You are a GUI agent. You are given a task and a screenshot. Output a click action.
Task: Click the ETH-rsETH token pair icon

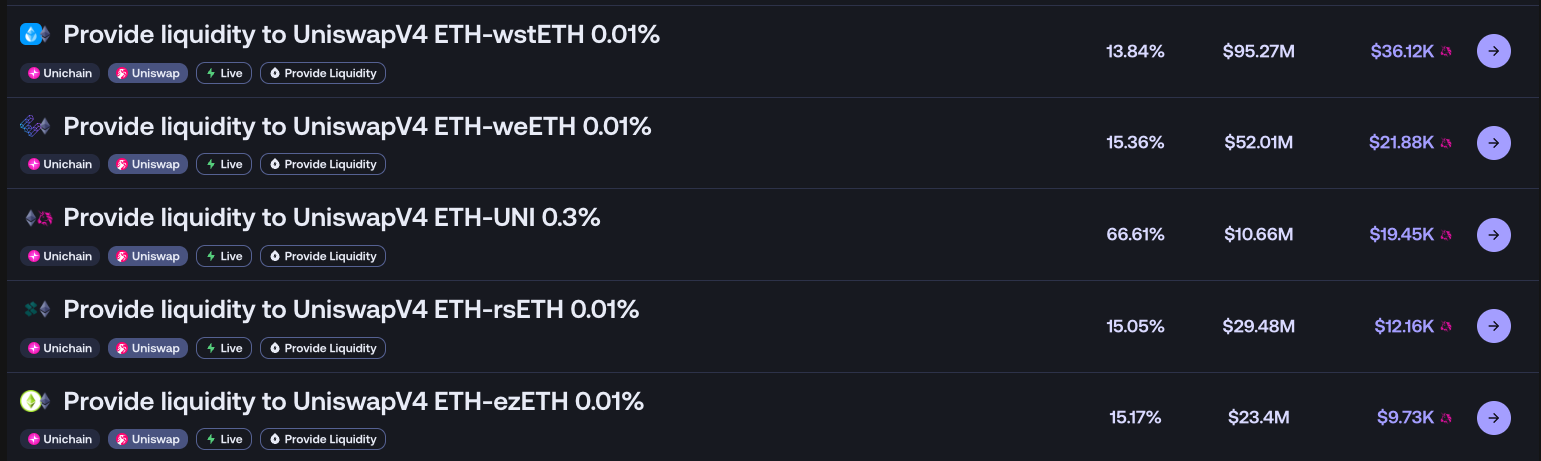36,310
